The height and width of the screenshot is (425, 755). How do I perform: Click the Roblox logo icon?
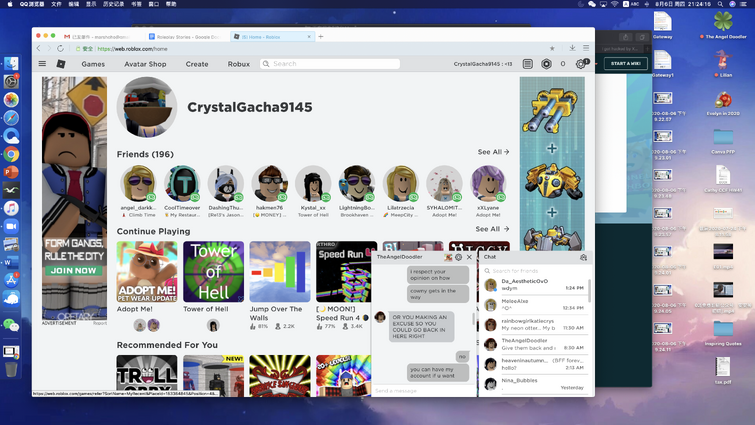(61, 64)
